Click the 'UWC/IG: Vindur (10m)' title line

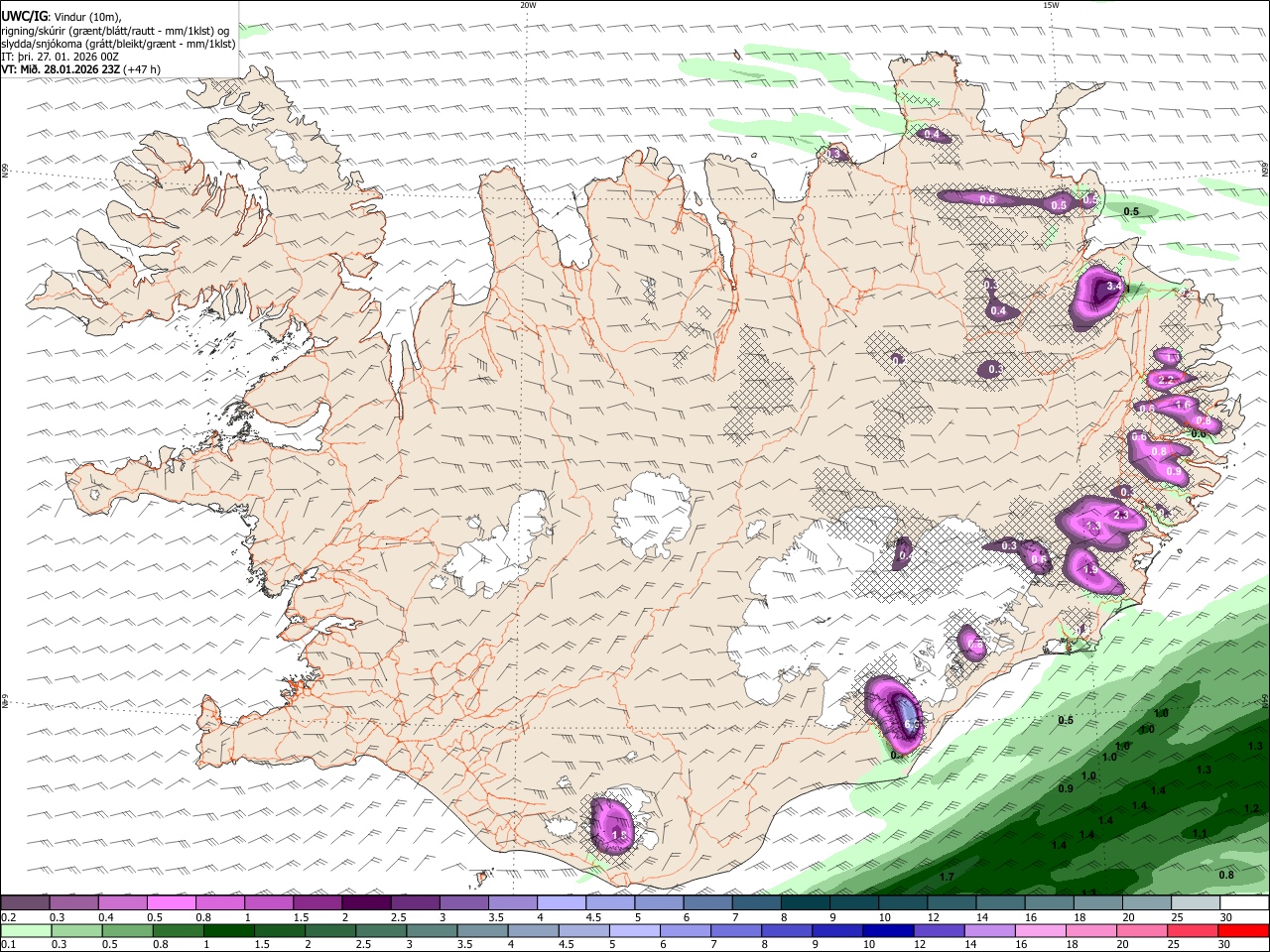pyautogui.click(x=62, y=17)
